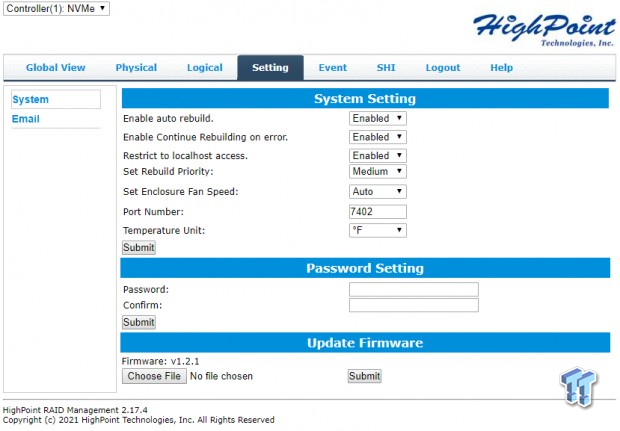Submit the Password Setting form

pos(139,322)
